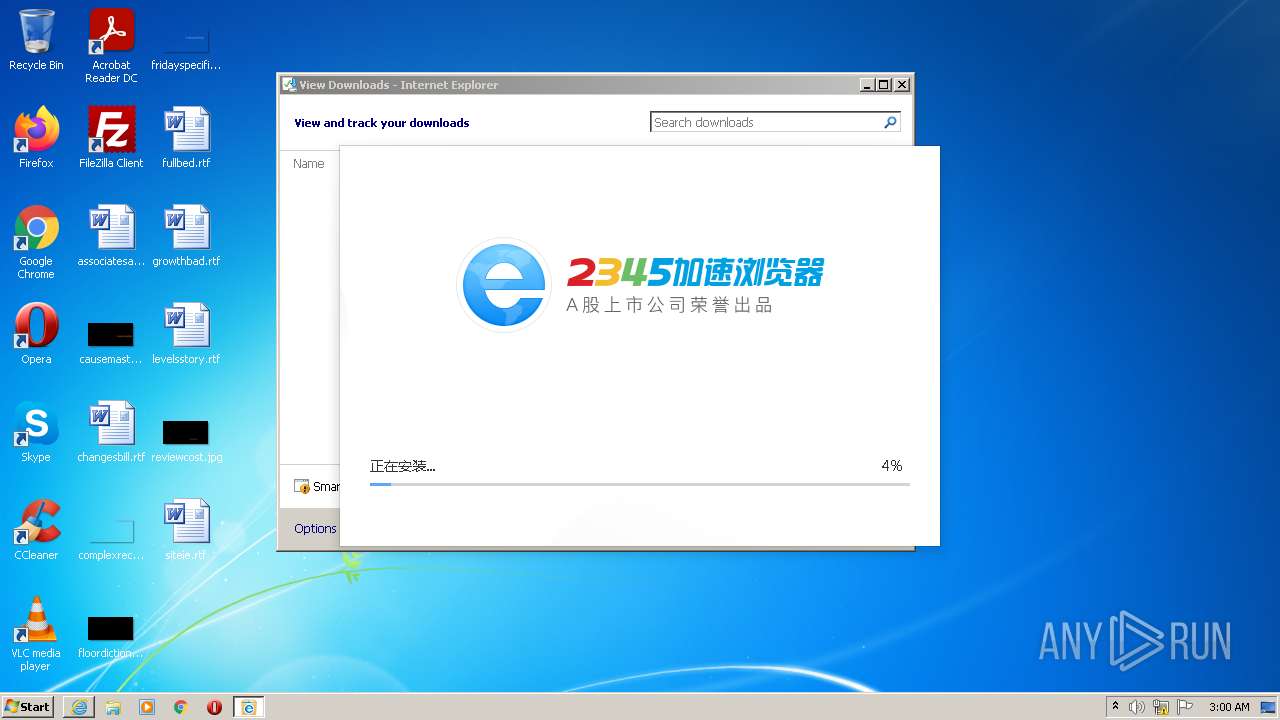Select complexrec... desktop file
The width and height of the screenshot is (1280, 720).
[x=111, y=538]
